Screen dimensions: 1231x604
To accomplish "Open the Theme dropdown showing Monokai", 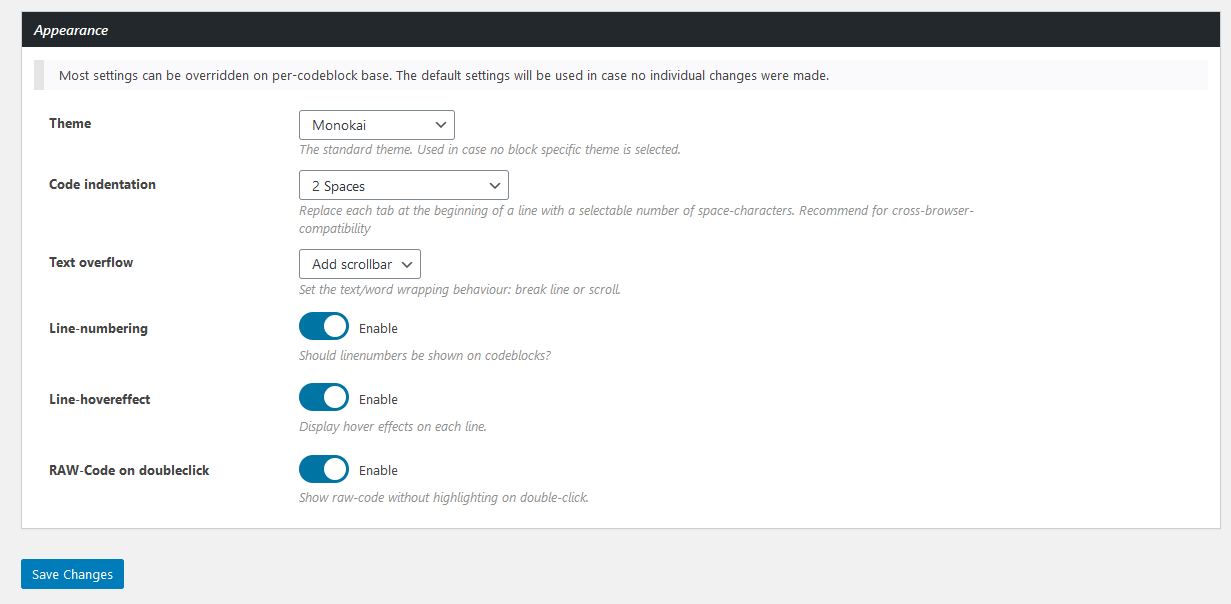I will 377,125.
